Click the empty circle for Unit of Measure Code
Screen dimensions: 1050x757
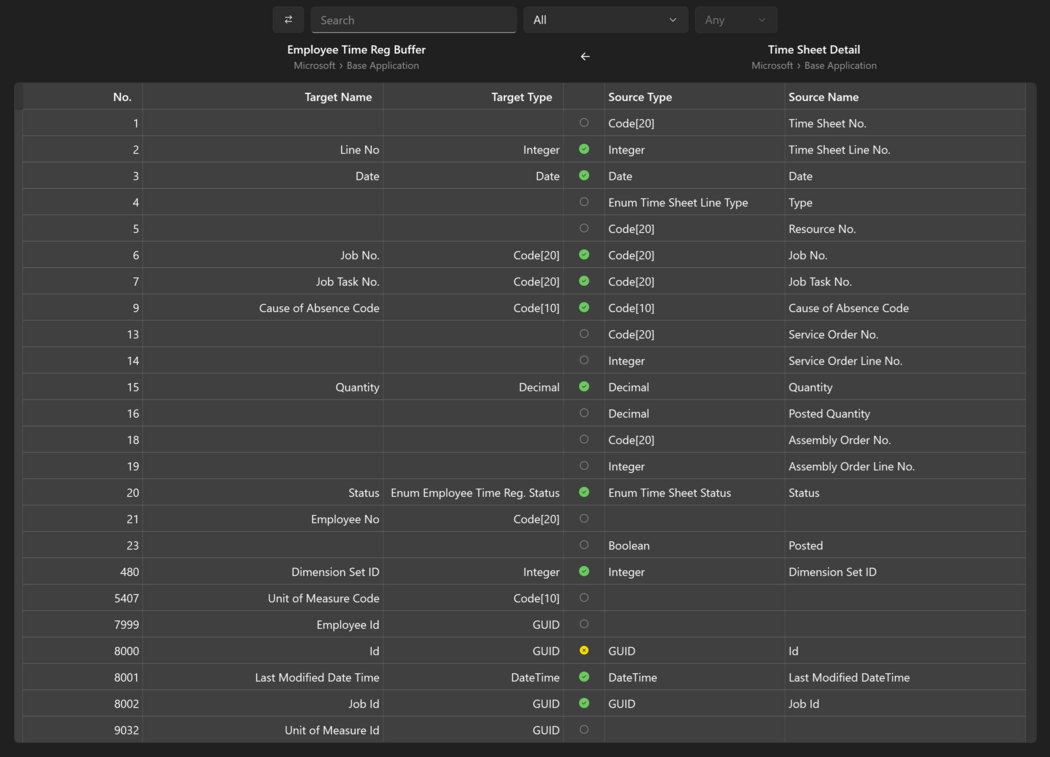point(584,598)
